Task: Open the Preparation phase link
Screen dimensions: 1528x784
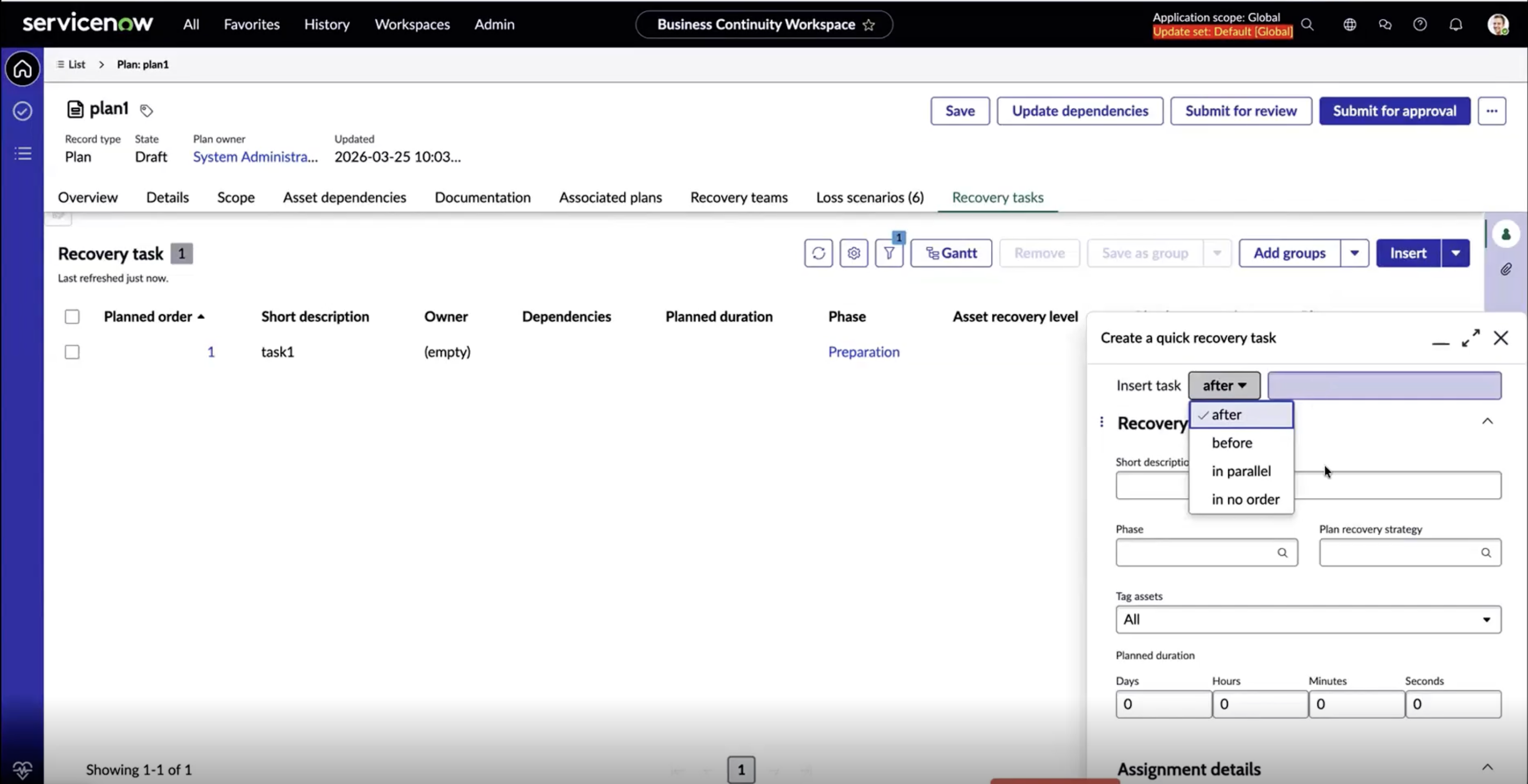Action: (864, 352)
